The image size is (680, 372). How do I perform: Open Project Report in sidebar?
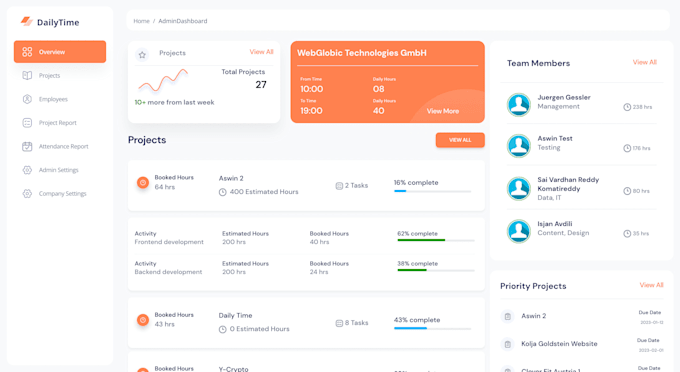(x=58, y=123)
